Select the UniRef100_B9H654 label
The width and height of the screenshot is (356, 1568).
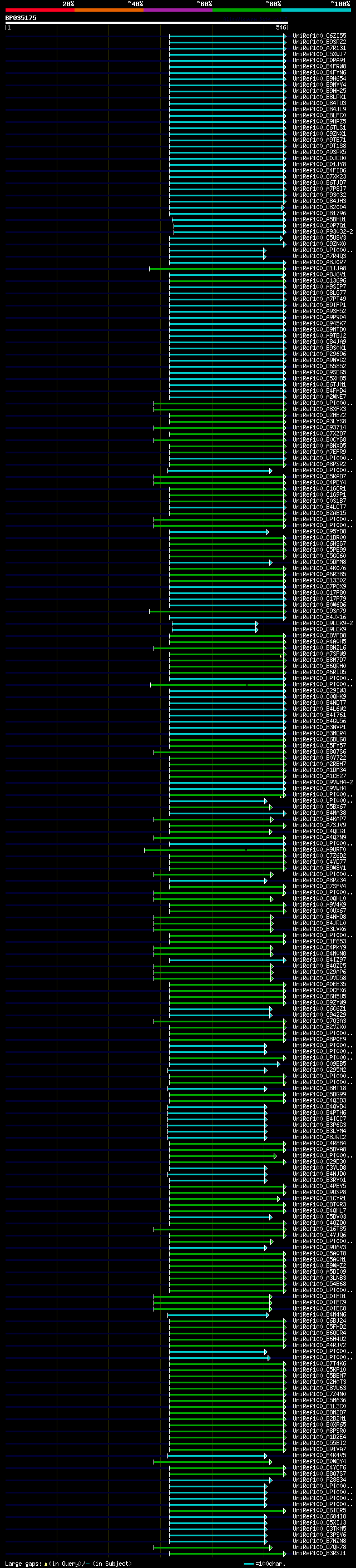pos(319,78)
